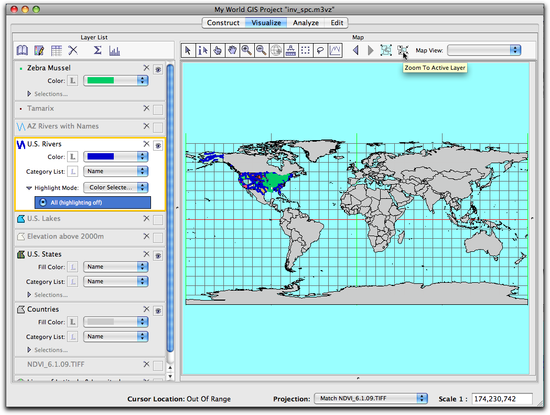
Task: Open the Map View dropdown
Action: pos(484,50)
